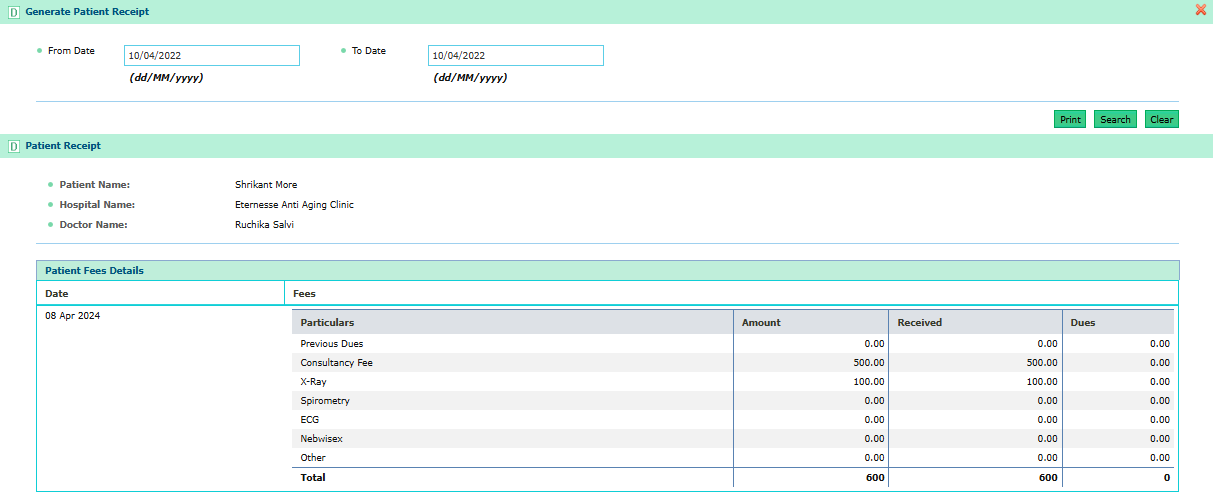The image size is (1213, 503).
Task: Select the Previous Dues row label
Action: [332, 344]
